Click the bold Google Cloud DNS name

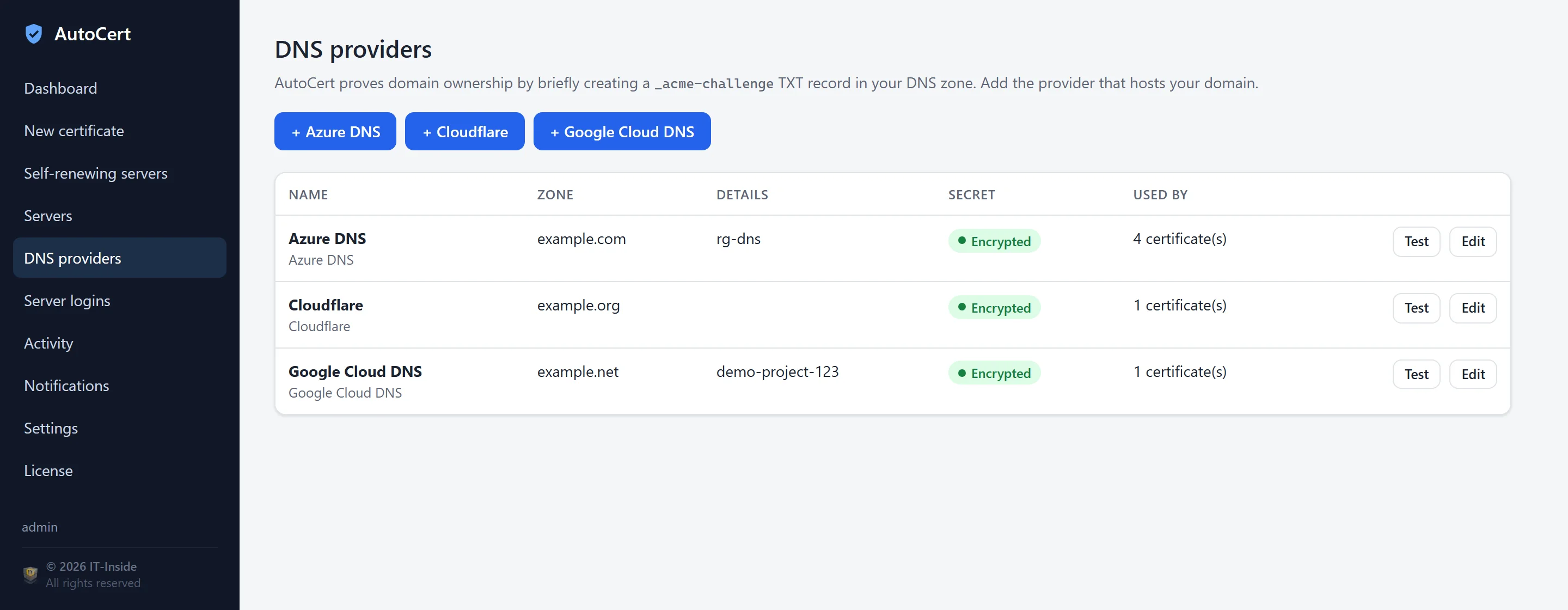coord(355,371)
